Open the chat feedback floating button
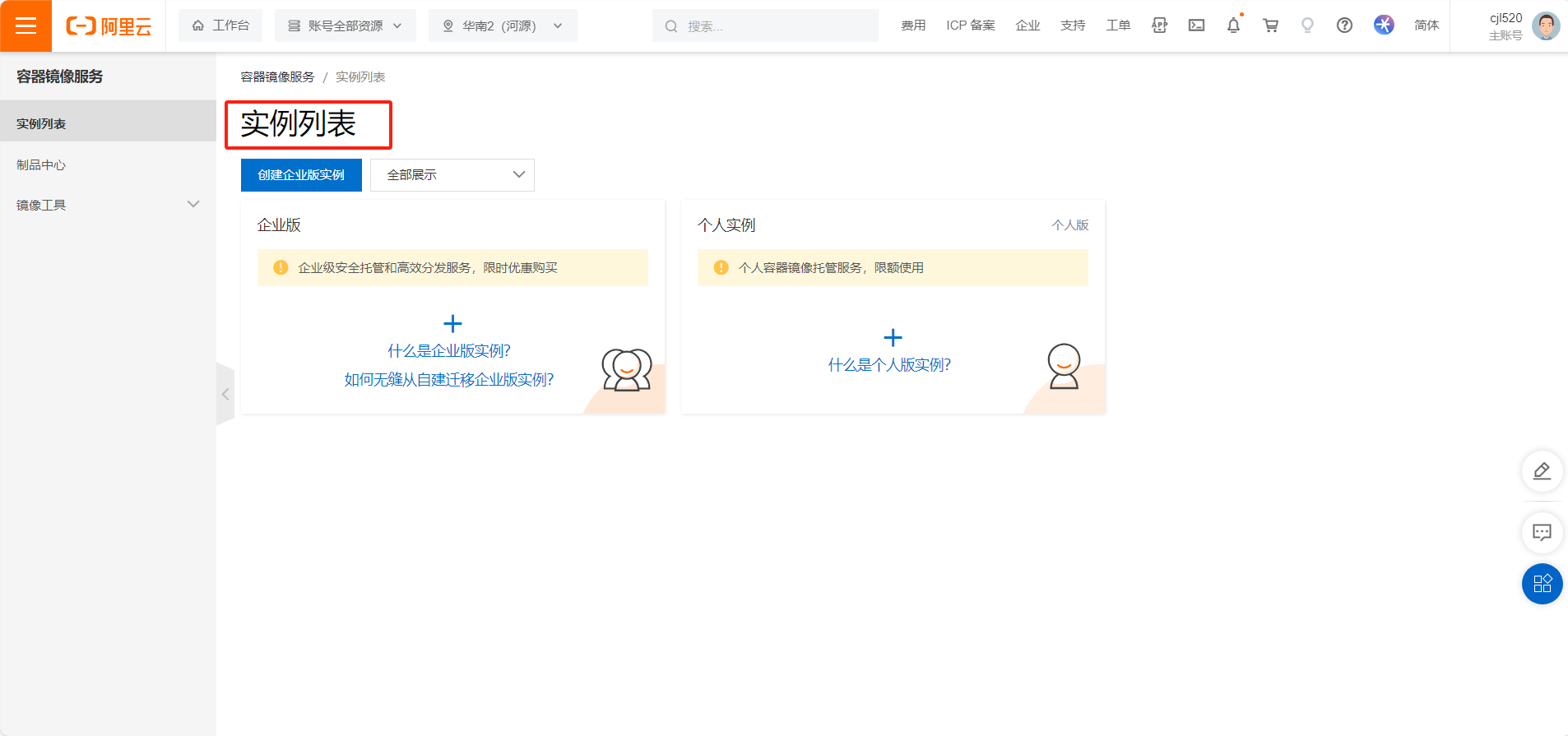The image size is (1568, 736). (x=1542, y=532)
